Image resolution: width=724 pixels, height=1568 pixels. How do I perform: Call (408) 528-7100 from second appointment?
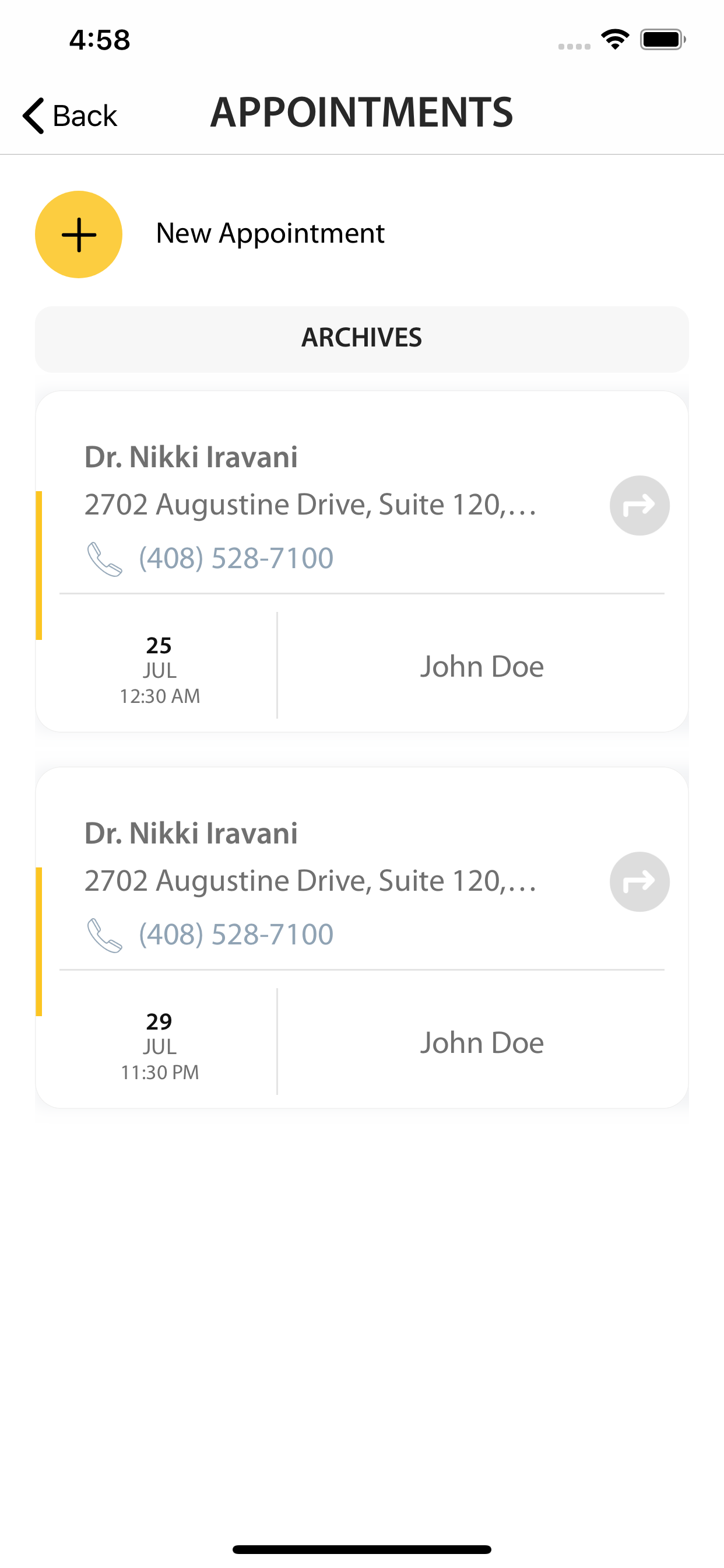tap(236, 935)
